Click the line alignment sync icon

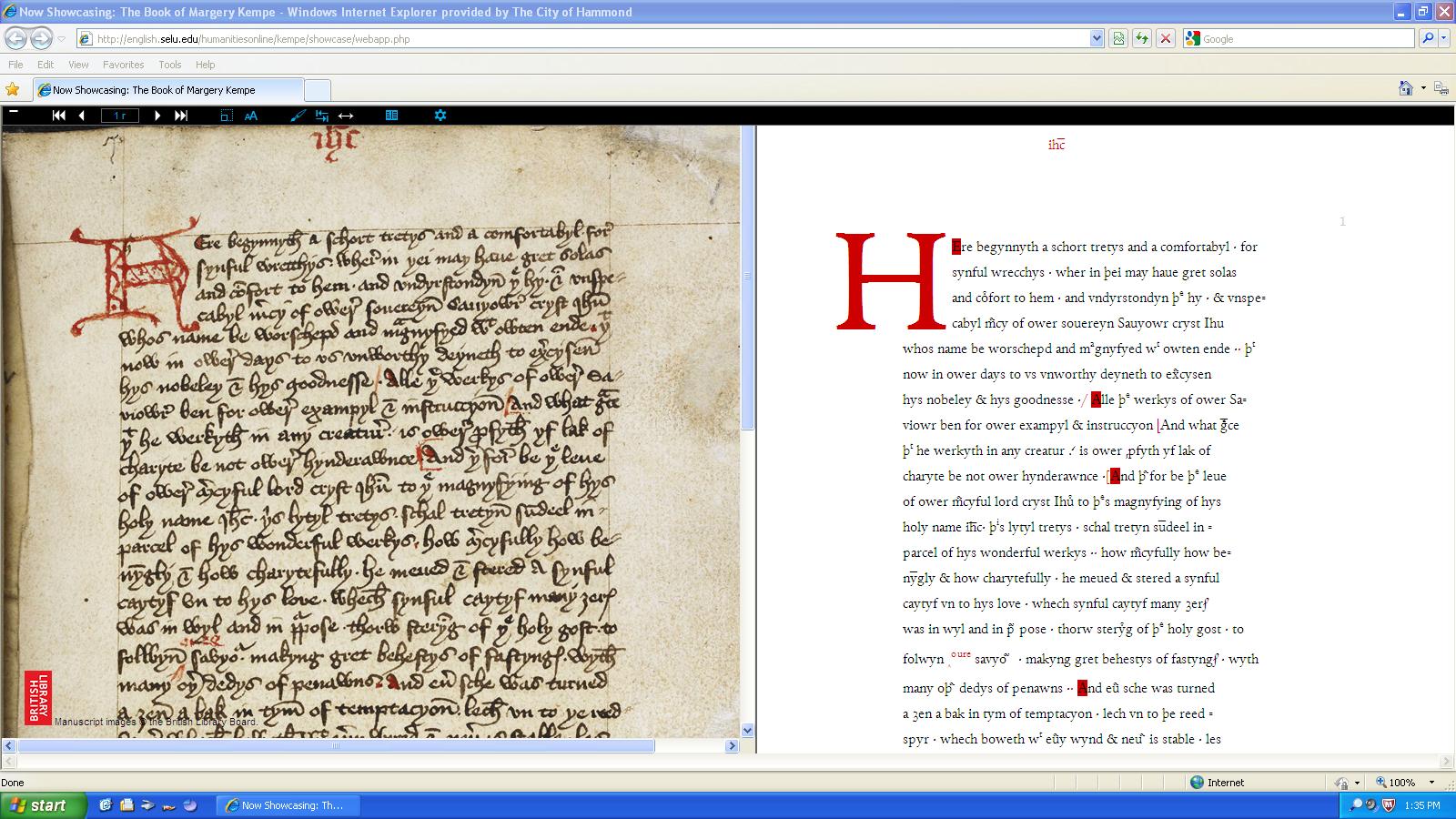click(x=322, y=116)
